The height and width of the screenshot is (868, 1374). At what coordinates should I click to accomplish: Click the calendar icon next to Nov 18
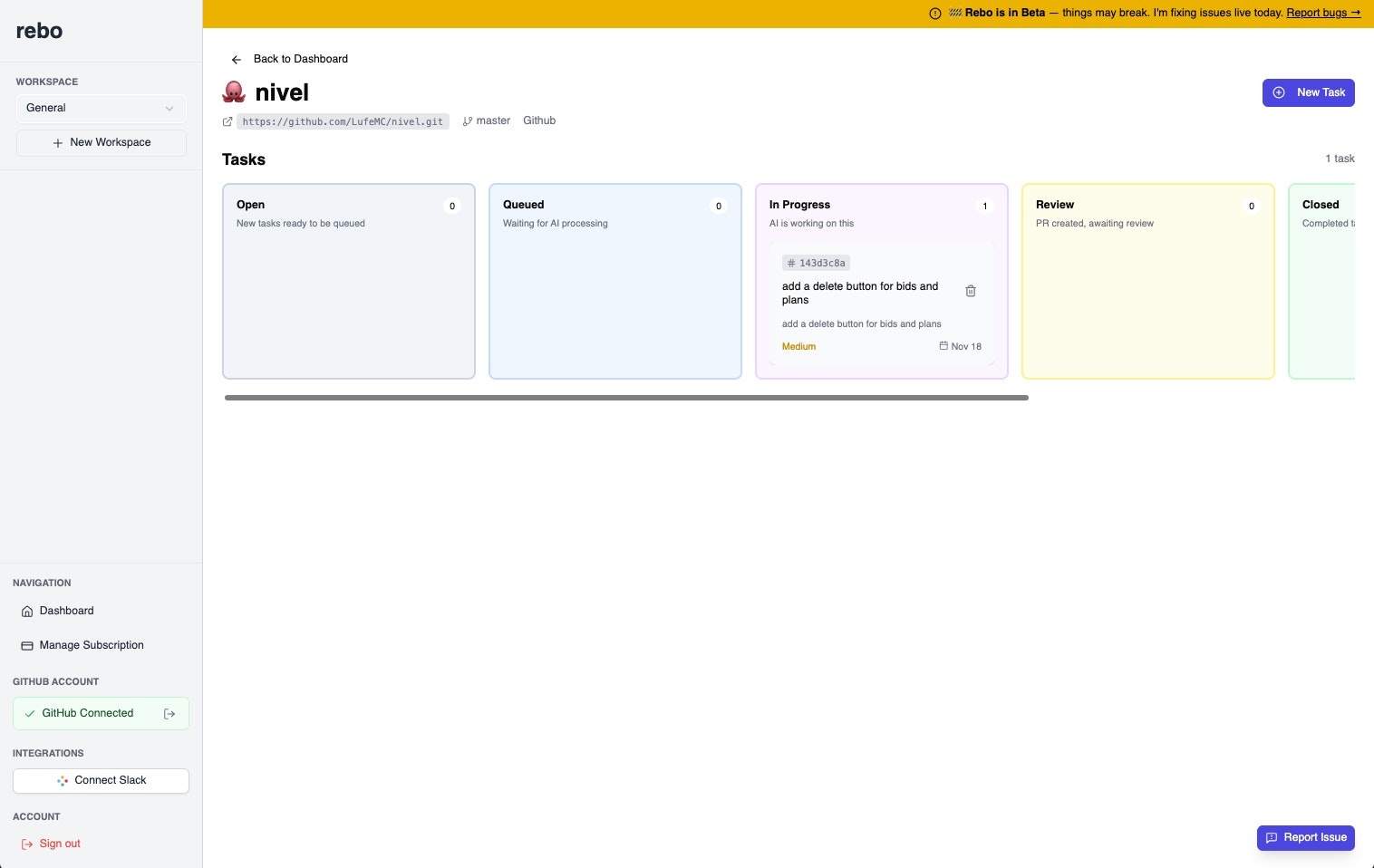(x=943, y=346)
